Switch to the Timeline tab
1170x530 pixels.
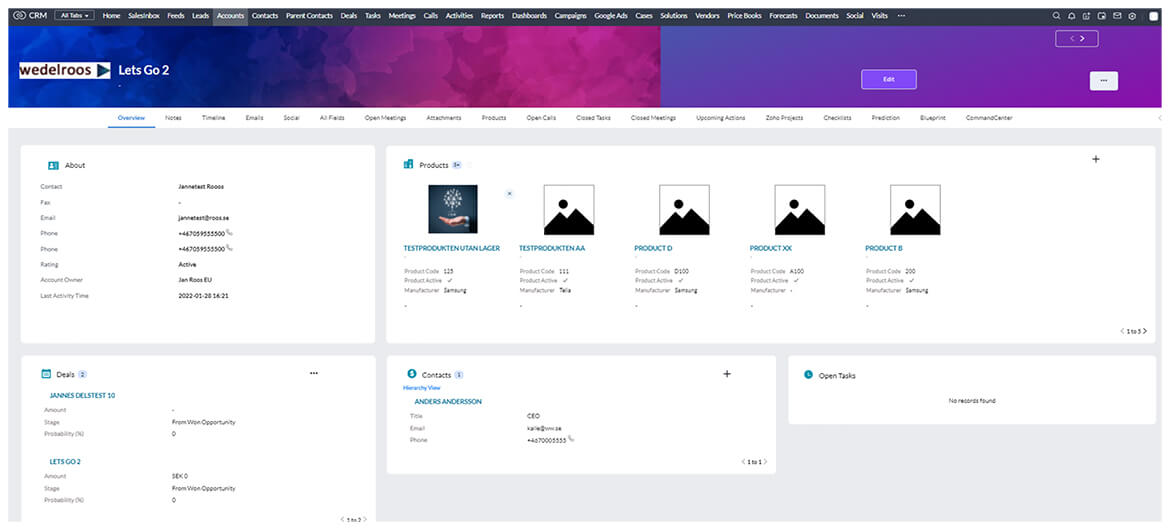pos(213,118)
